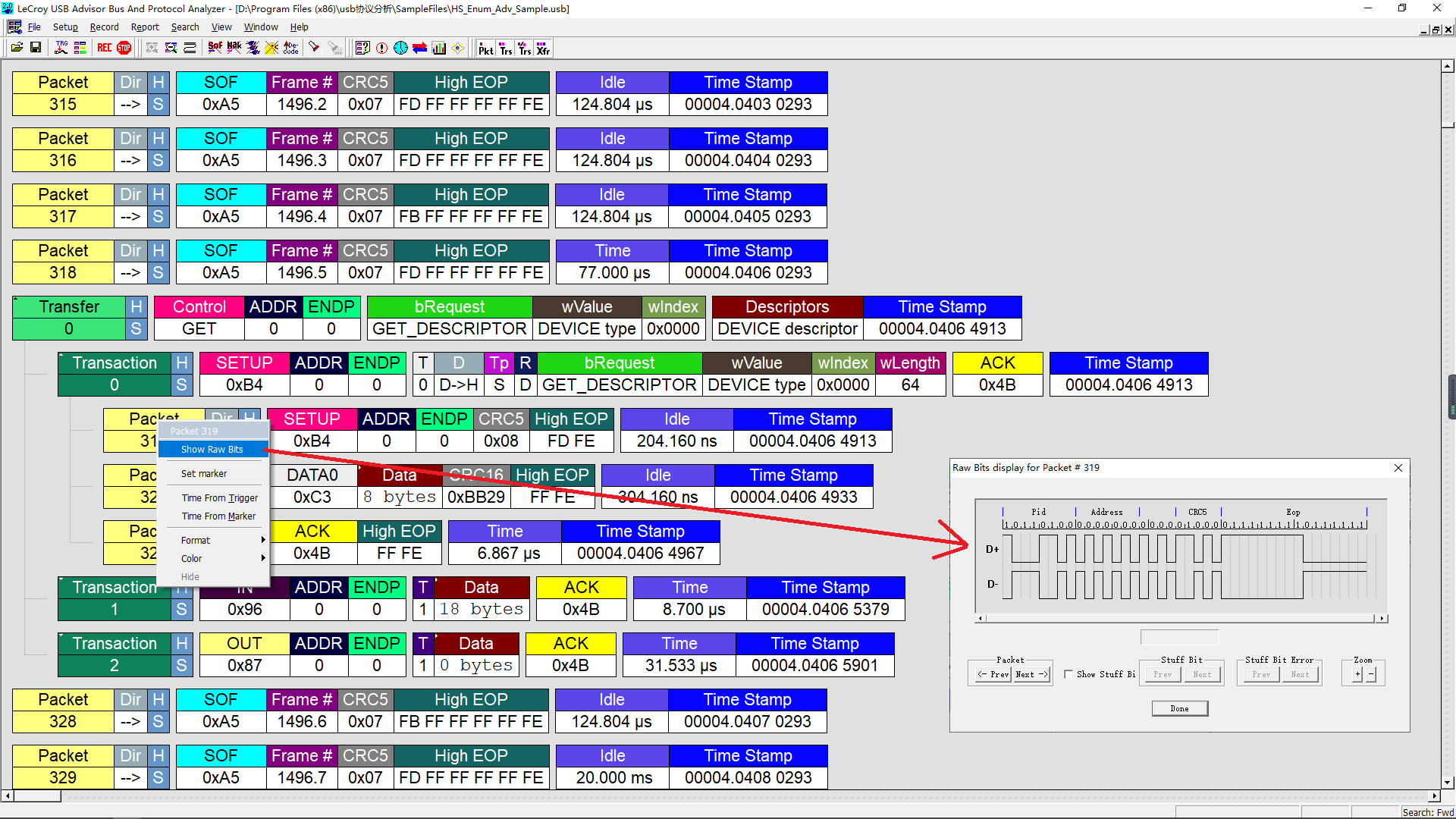Go to previous packet in Raw Bits dialog
The image size is (1456, 819).
tap(993, 674)
